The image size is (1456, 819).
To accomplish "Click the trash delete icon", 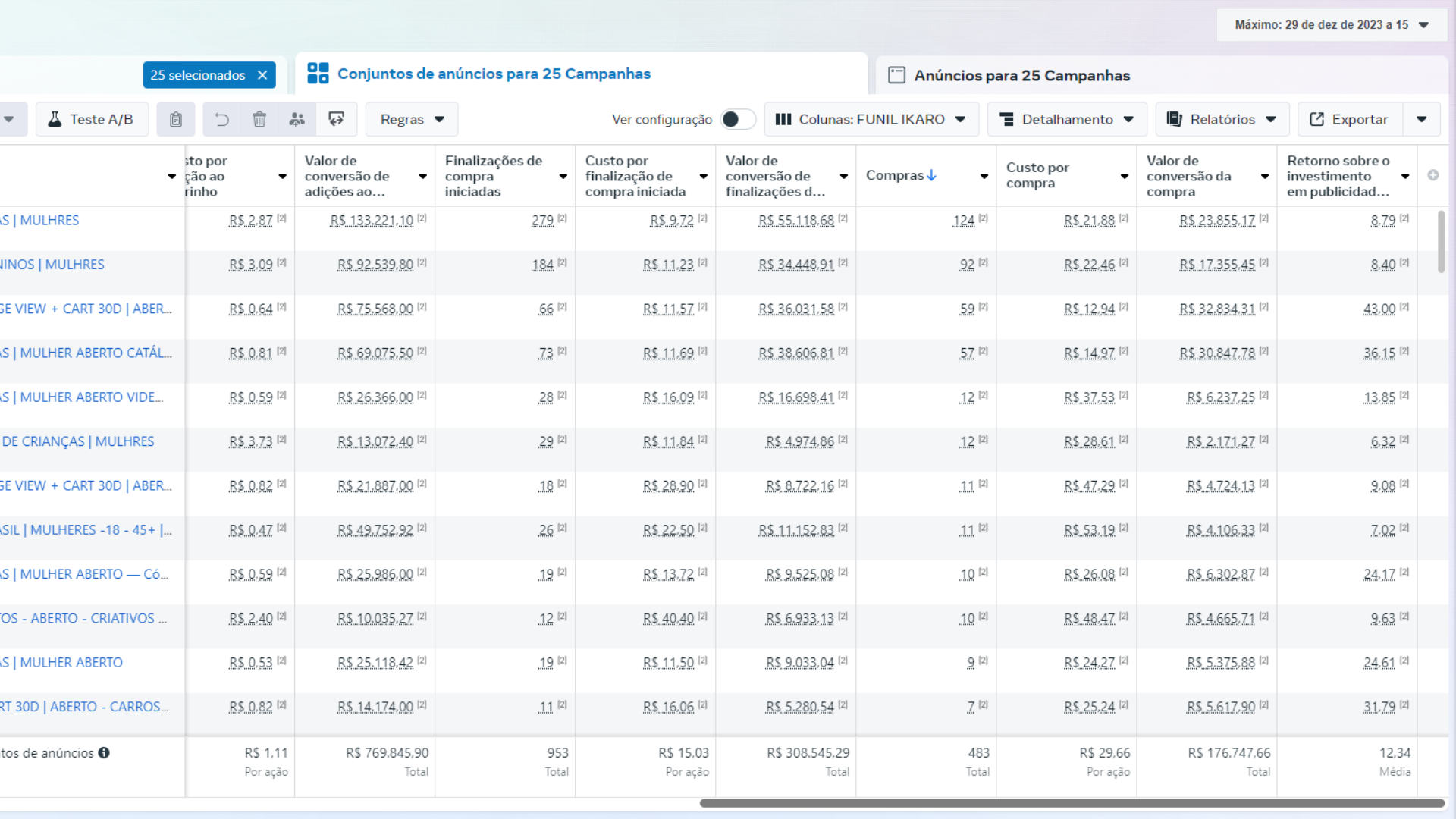I will pyautogui.click(x=259, y=119).
